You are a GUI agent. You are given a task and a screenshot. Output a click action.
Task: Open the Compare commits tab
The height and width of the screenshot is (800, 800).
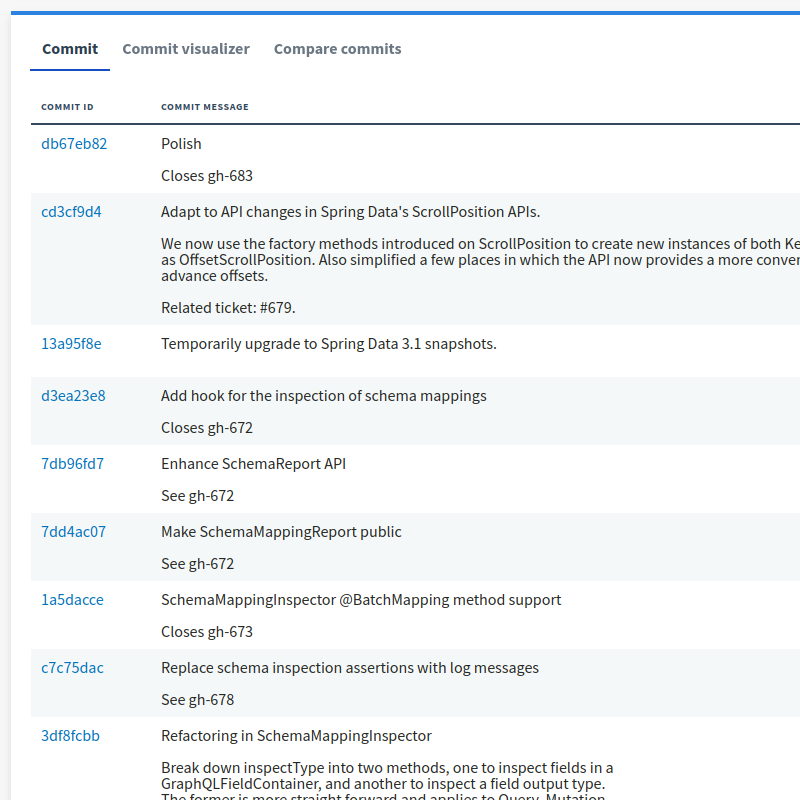[337, 49]
